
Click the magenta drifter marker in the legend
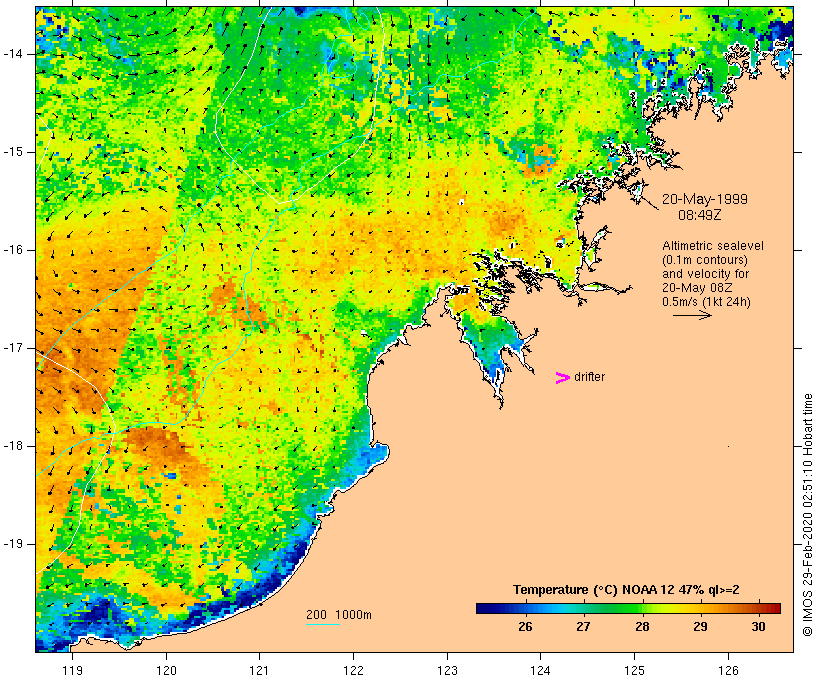click(x=562, y=378)
